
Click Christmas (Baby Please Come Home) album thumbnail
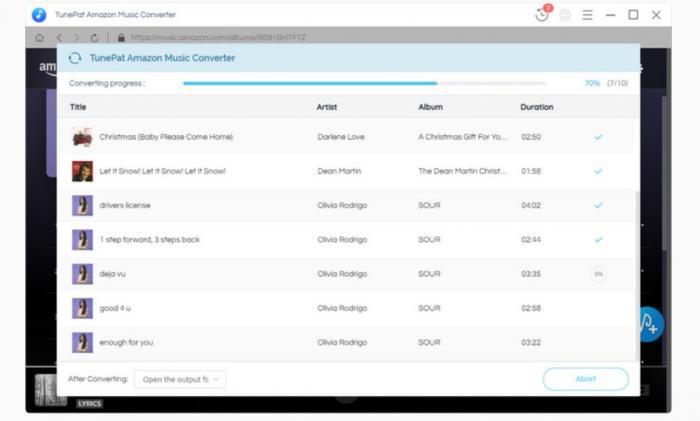pos(83,137)
